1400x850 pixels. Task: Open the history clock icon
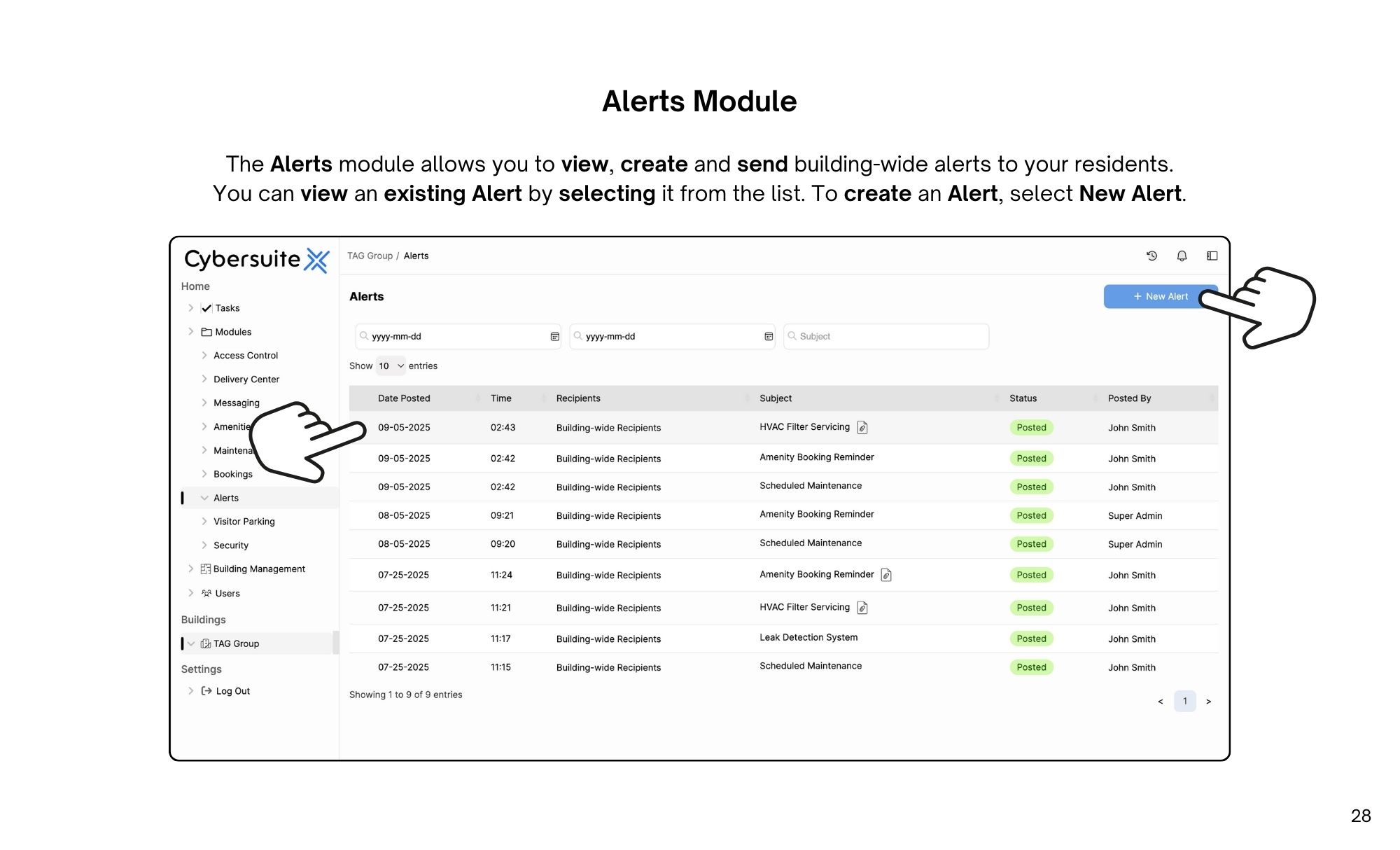[1151, 256]
